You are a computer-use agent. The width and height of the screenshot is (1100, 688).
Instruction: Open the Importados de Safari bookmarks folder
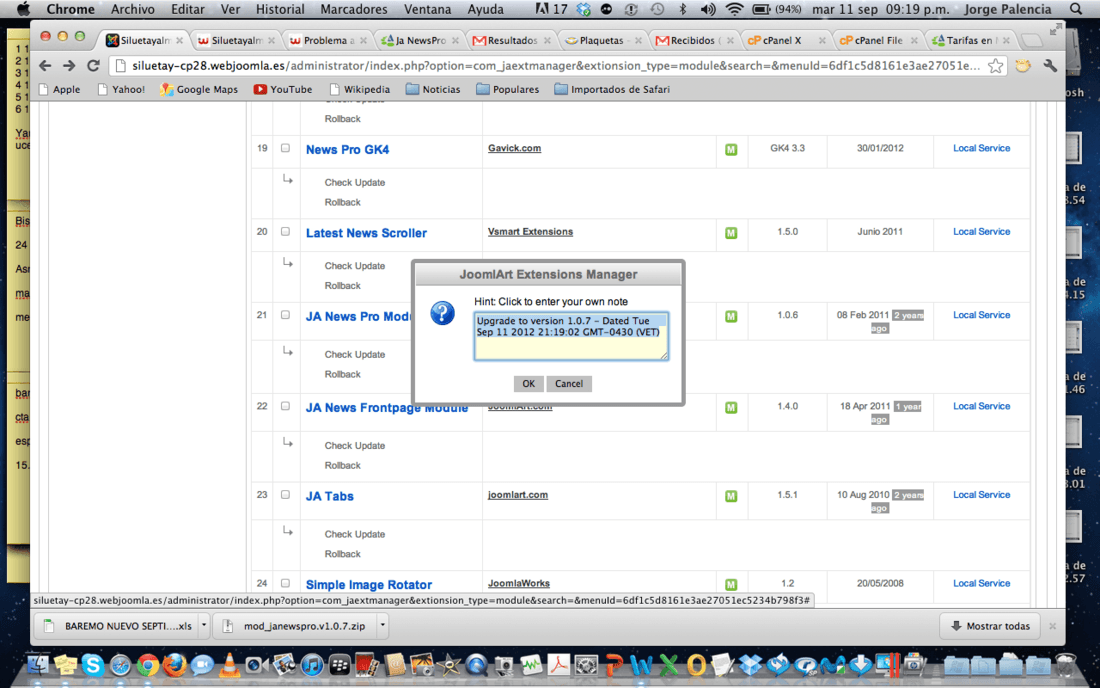tap(612, 89)
